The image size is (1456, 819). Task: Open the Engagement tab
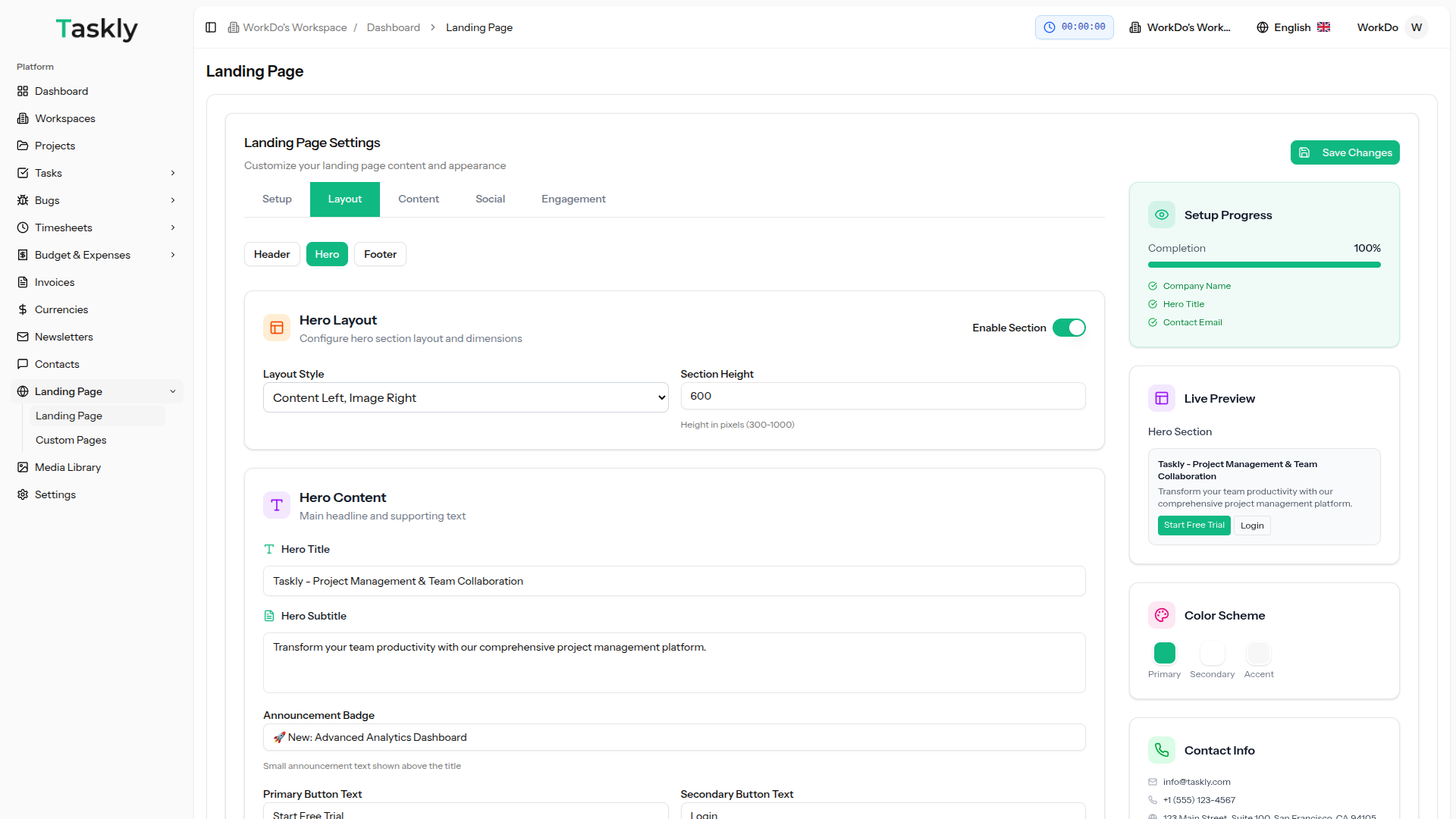[573, 199]
